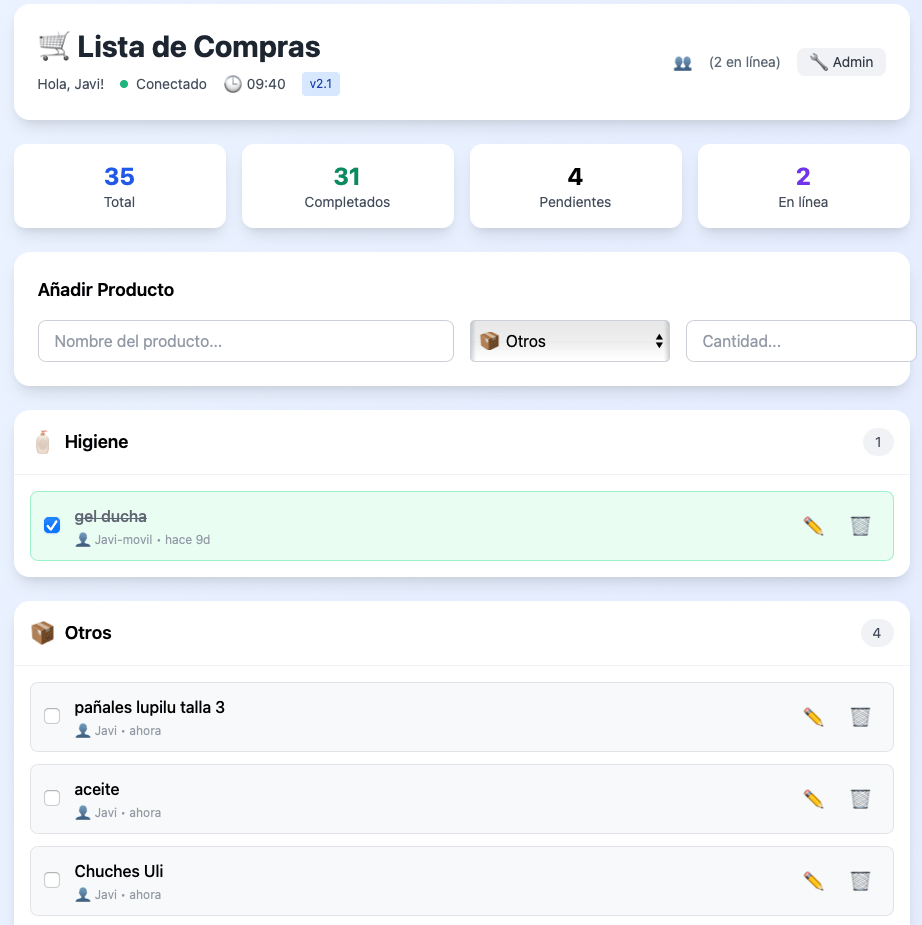Open the Otros category dropdown

click(569, 341)
